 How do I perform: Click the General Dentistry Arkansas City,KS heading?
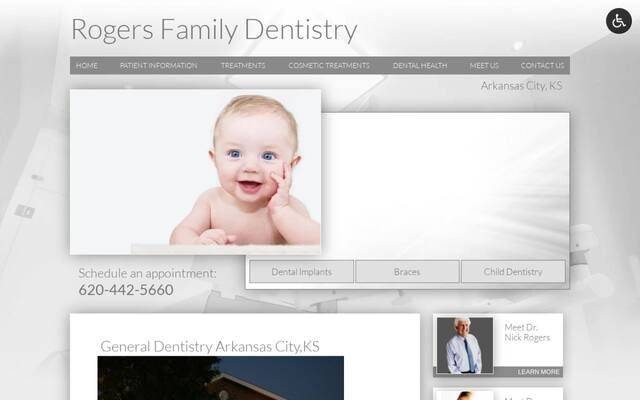point(210,347)
